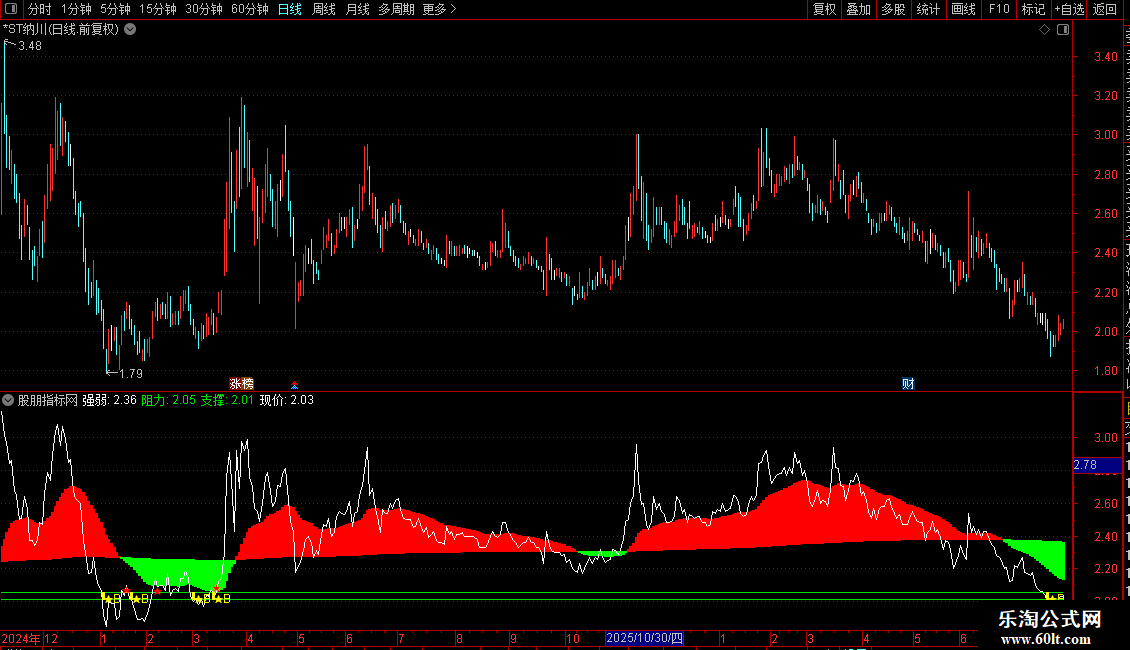Click the 支撑: 2.01 indicator value
Screen dimensions: 1130x650
tap(227, 400)
